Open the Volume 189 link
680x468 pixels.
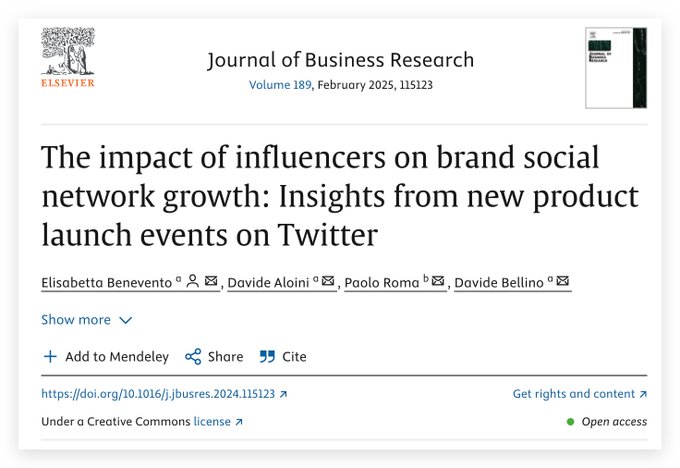click(x=279, y=85)
